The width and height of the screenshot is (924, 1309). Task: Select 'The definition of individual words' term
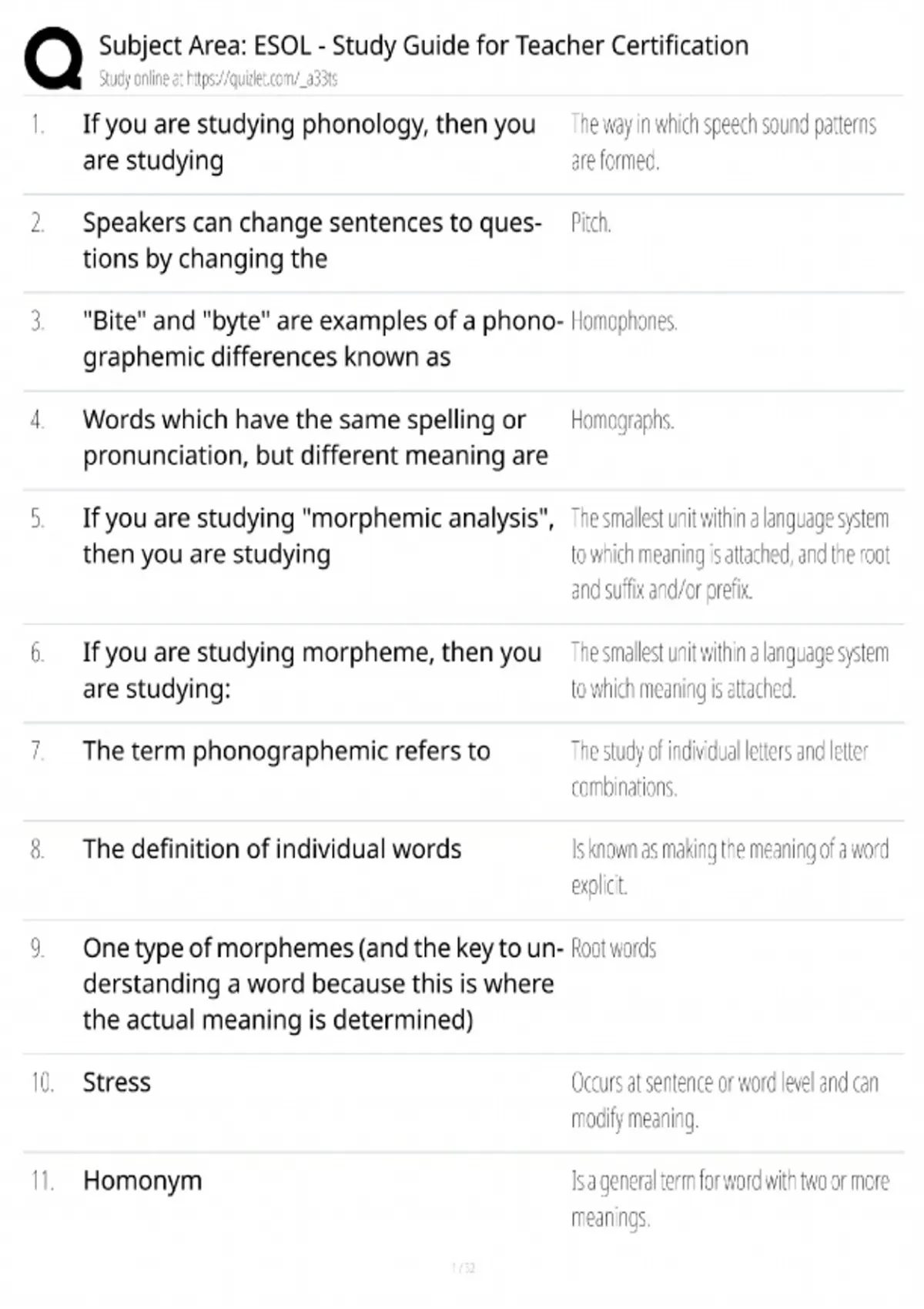(x=272, y=849)
